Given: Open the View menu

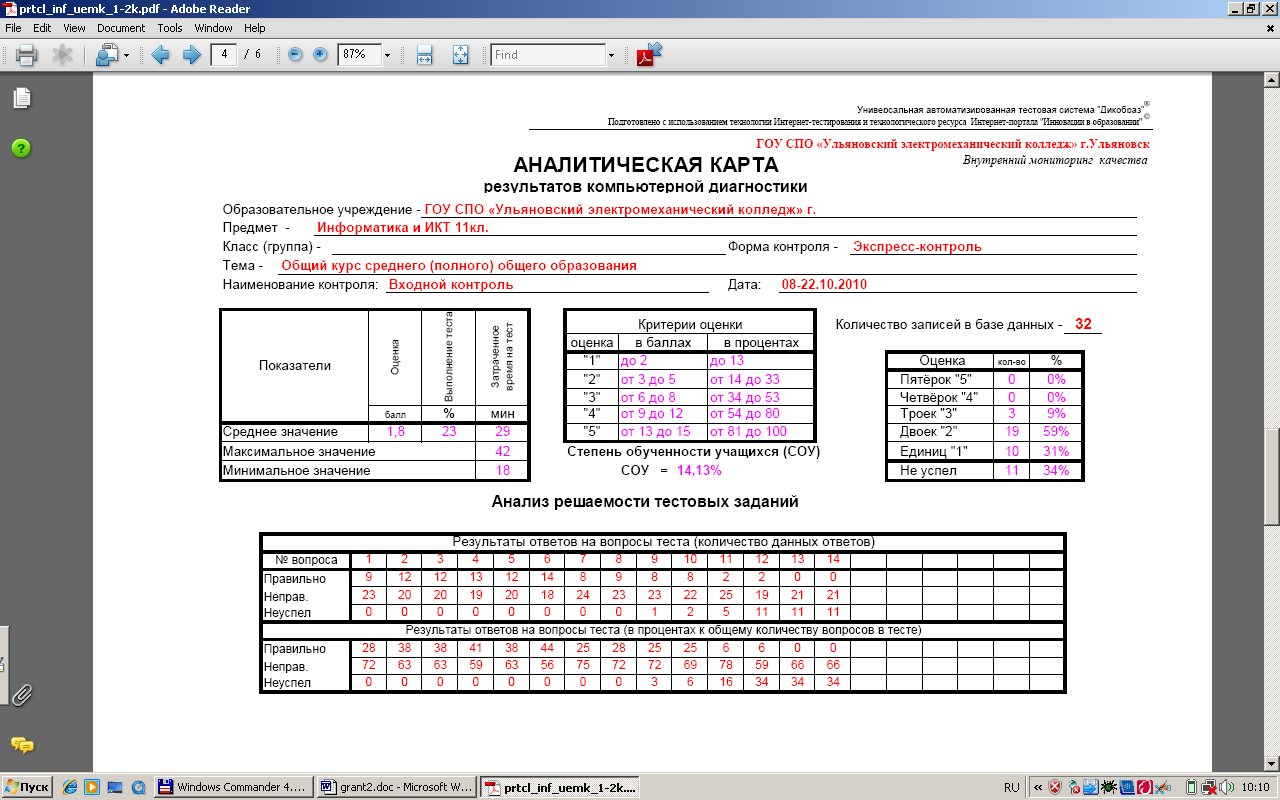Looking at the screenshot, I should click(74, 29).
